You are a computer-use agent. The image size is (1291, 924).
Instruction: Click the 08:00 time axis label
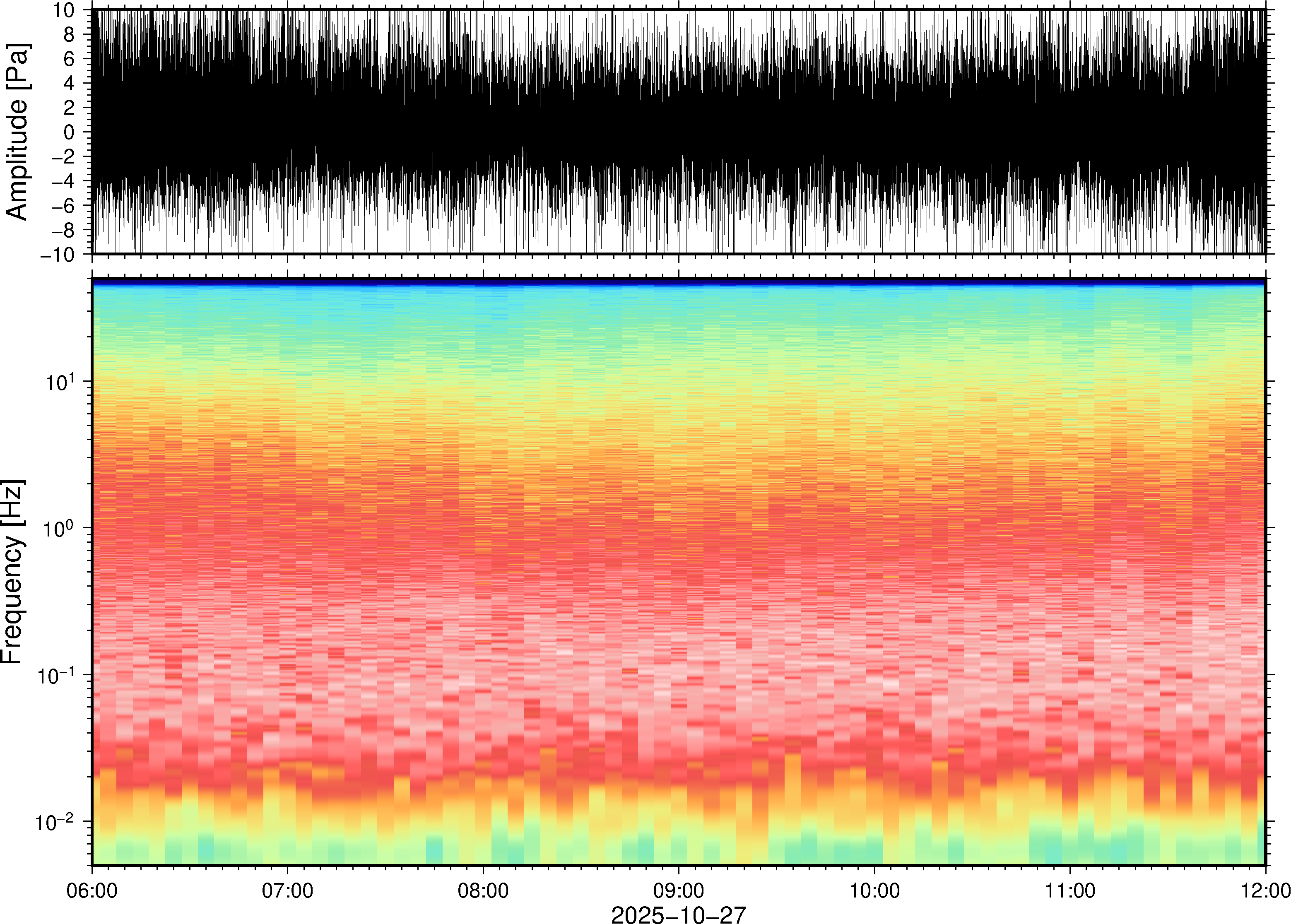tap(483, 890)
